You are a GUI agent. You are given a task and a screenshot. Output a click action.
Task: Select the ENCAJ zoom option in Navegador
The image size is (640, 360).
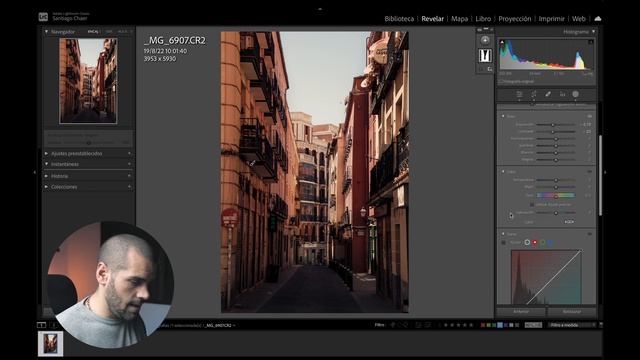click(x=93, y=31)
